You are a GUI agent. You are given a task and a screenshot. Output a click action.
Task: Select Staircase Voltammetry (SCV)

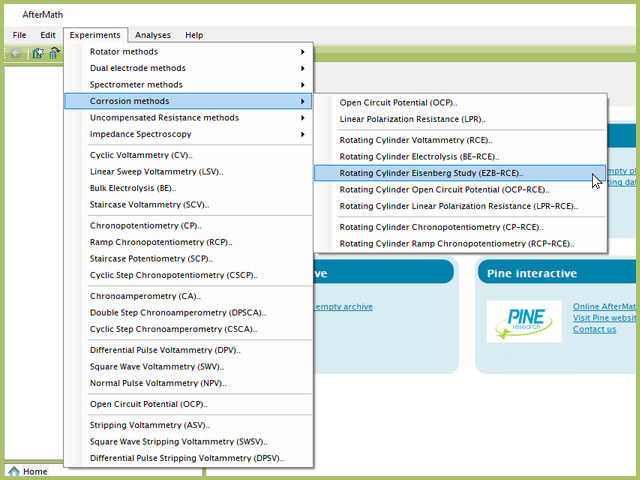tap(188, 205)
